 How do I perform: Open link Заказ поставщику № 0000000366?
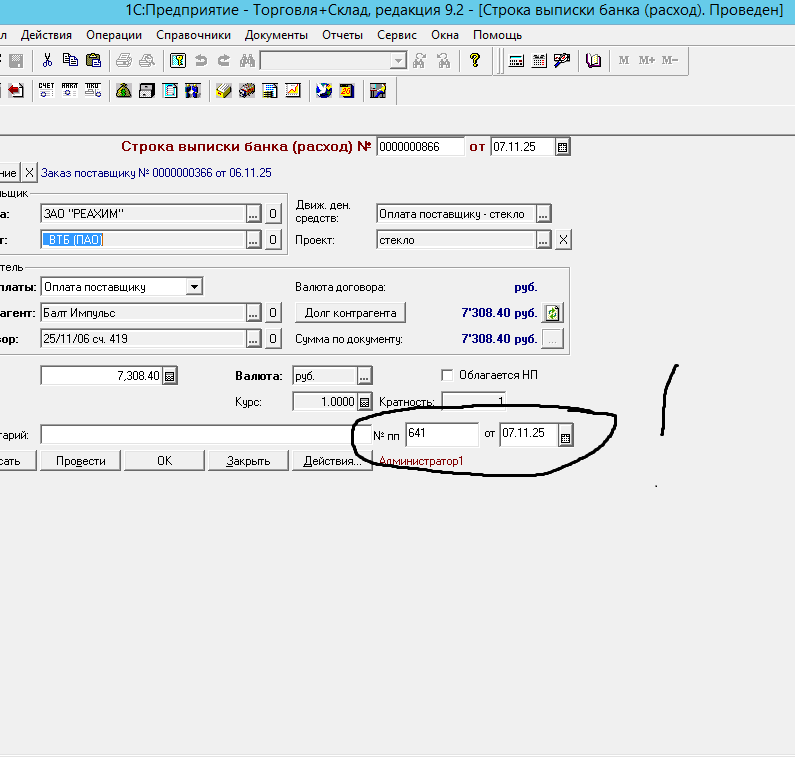pyautogui.click(x=156, y=173)
